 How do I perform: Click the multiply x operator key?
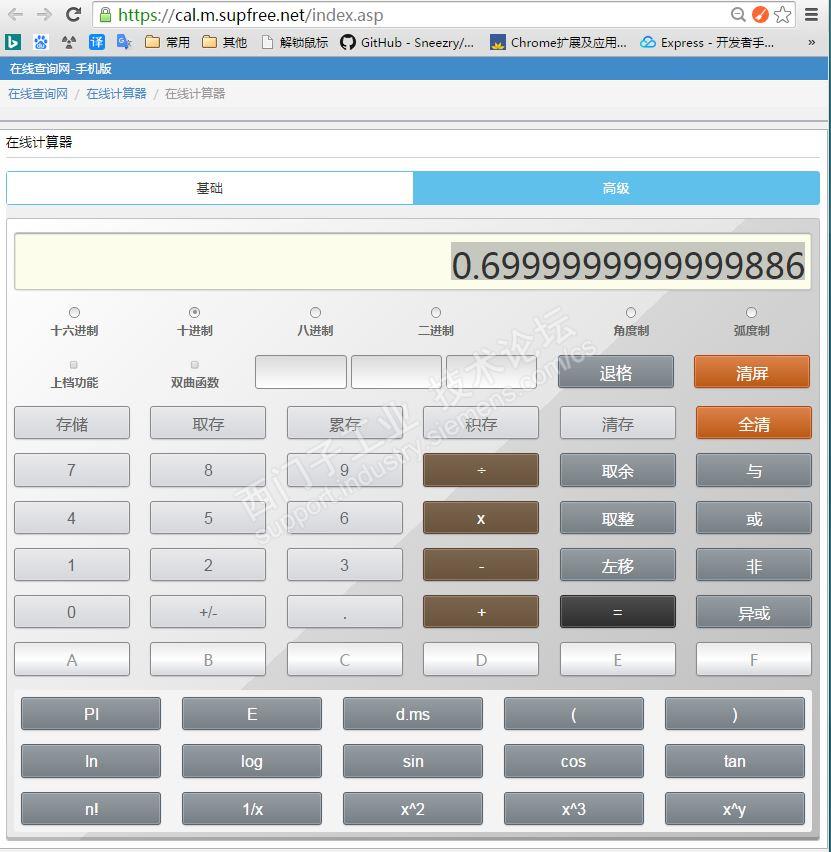tap(481, 518)
